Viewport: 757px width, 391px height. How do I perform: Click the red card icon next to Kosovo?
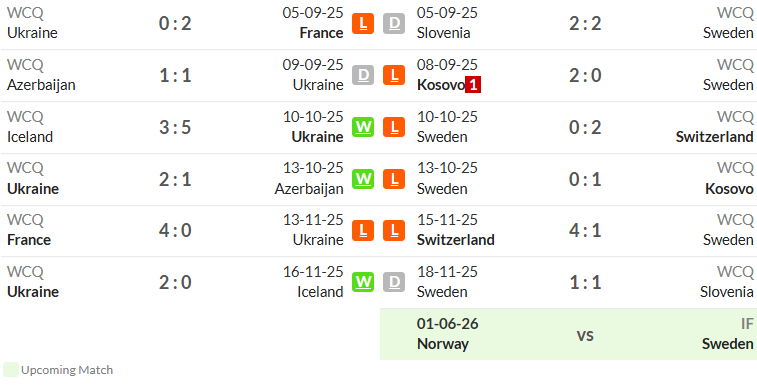[x=473, y=85]
